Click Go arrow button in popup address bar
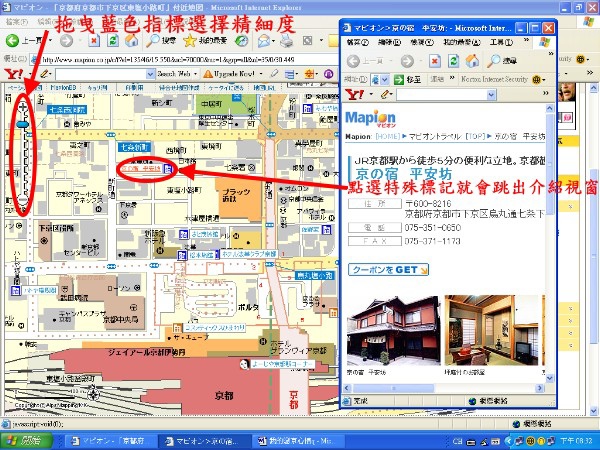Image resolution: width=600 pixels, height=450 pixels. point(399,80)
